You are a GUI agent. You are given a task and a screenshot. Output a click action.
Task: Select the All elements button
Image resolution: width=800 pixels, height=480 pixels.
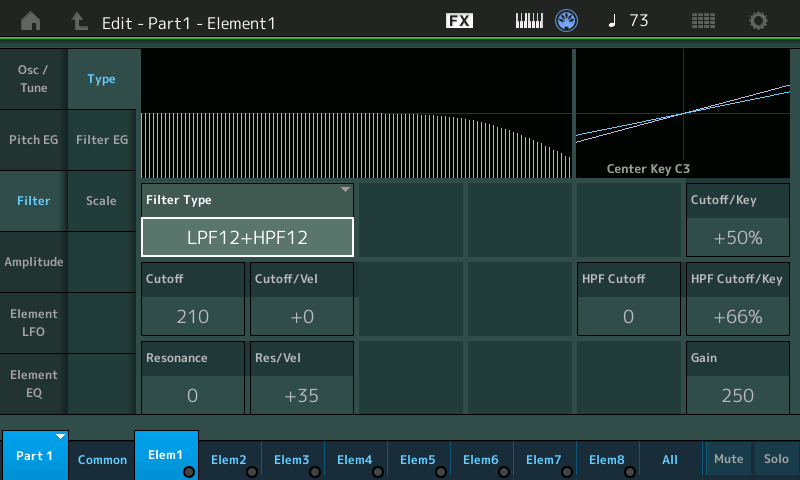(x=670, y=460)
